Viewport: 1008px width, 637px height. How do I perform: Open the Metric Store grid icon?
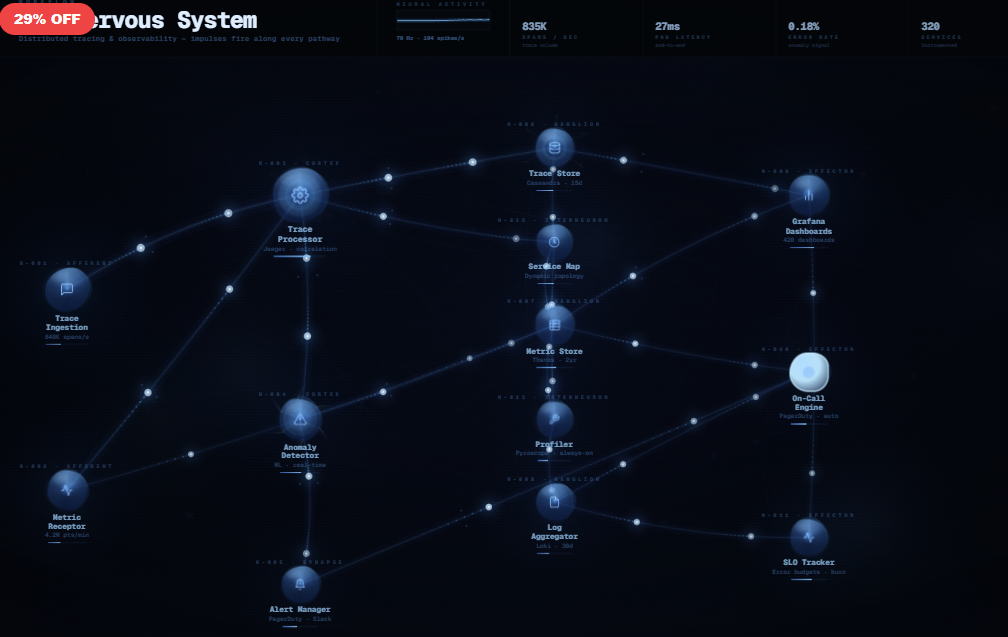554,322
